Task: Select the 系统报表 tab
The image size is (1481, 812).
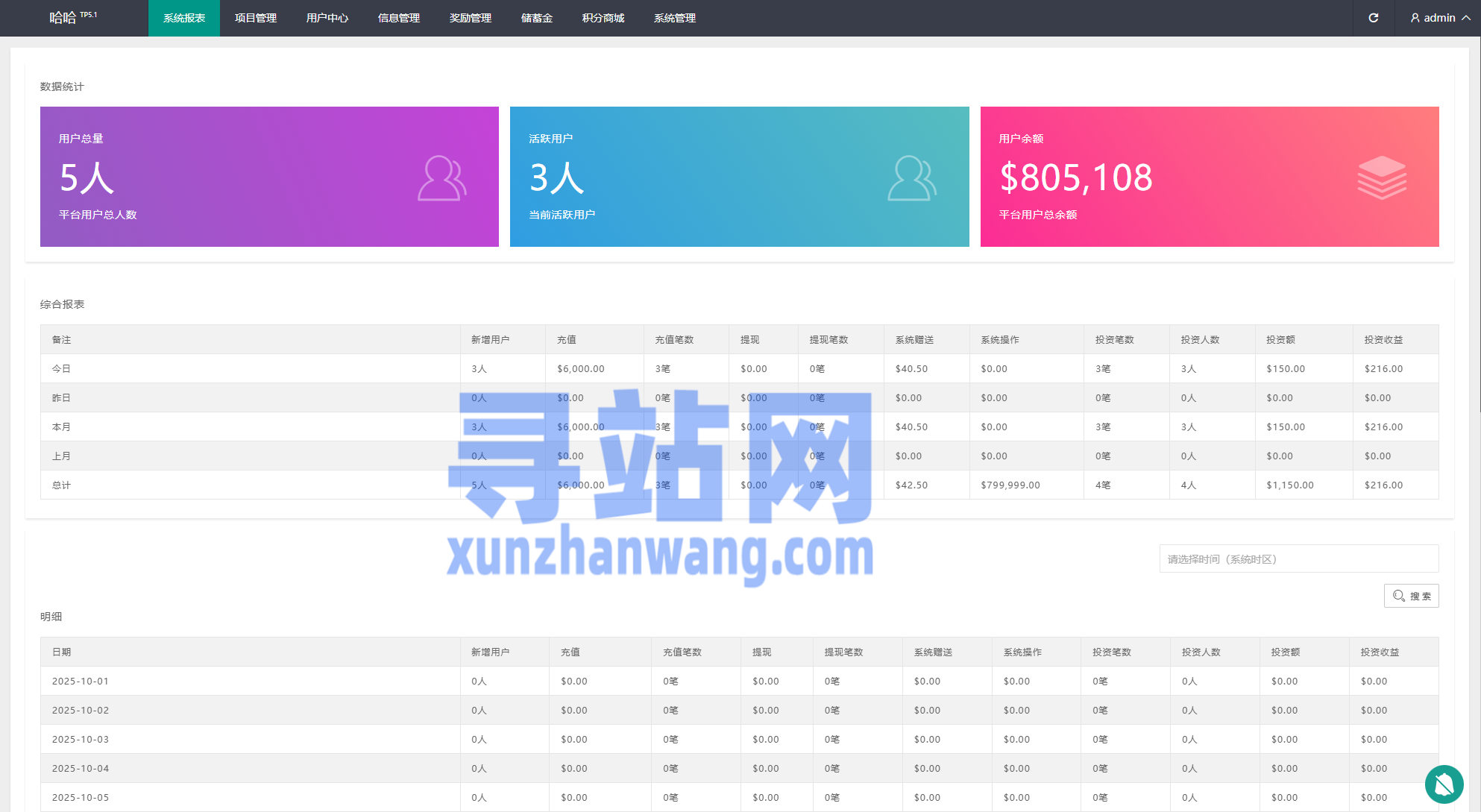Action: [x=184, y=18]
